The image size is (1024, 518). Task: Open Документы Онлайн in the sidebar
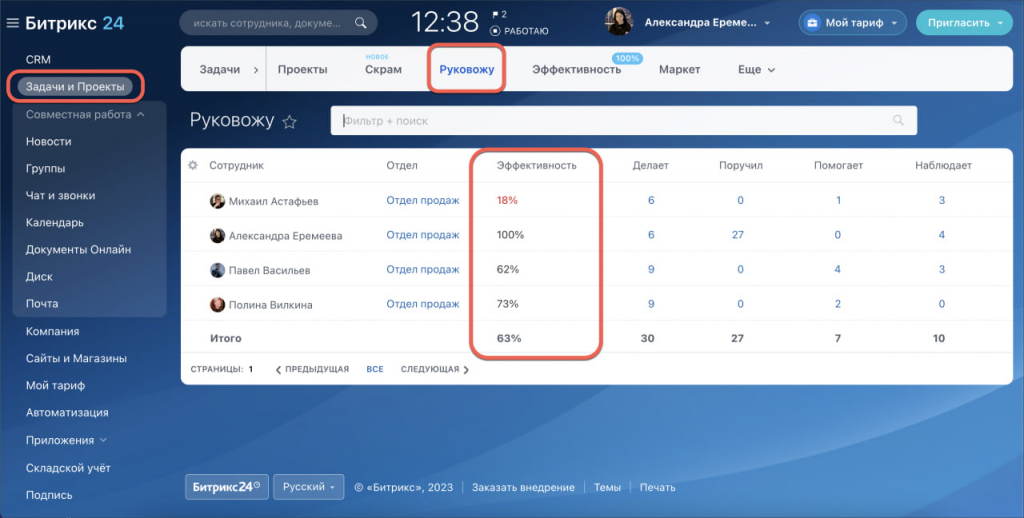click(x=78, y=250)
